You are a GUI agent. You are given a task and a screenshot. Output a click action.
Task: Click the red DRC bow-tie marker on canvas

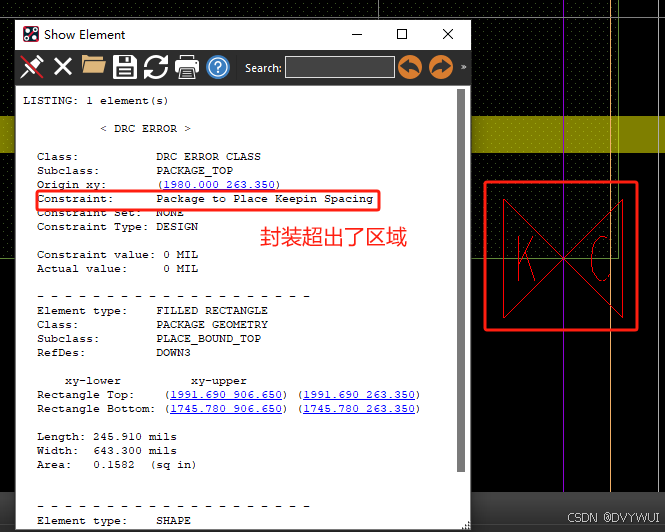(563, 258)
